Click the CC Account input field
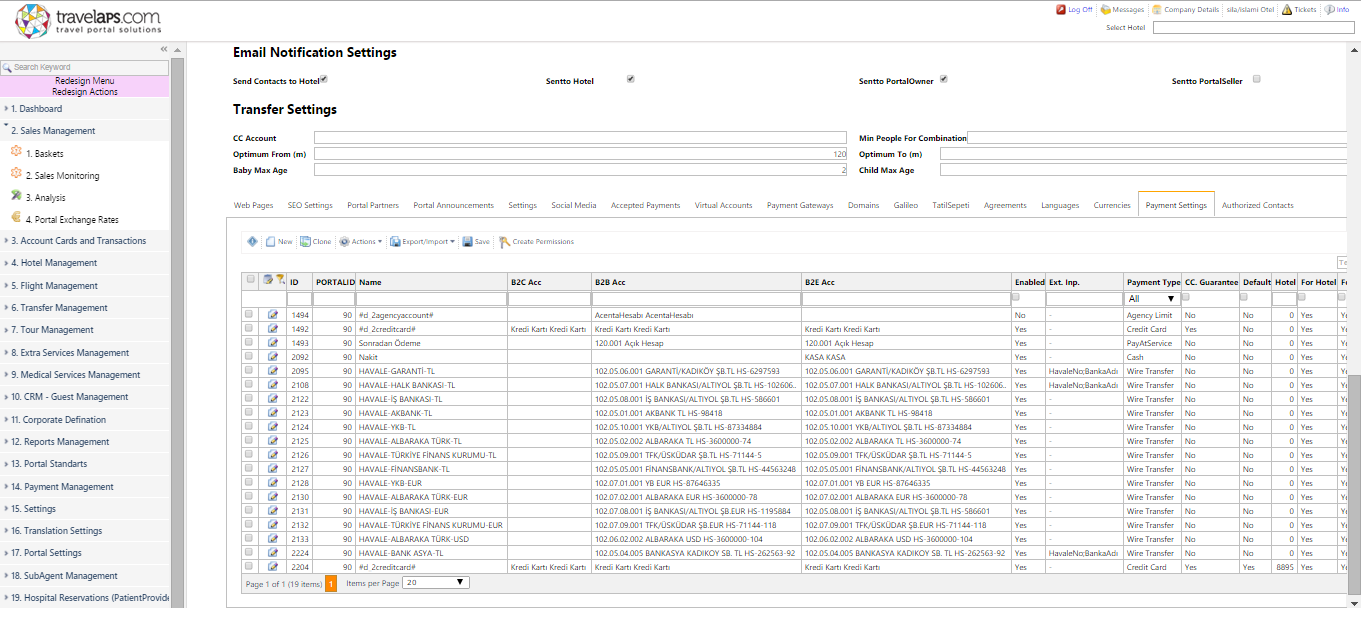 pyautogui.click(x=580, y=138)
